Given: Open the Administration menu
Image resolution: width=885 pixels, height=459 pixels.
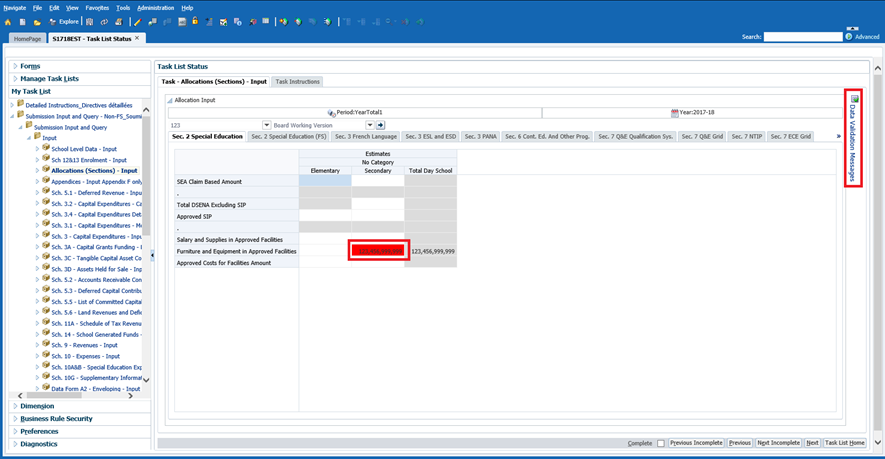Looking at the screenshot, I should click(x=155, y=7).
